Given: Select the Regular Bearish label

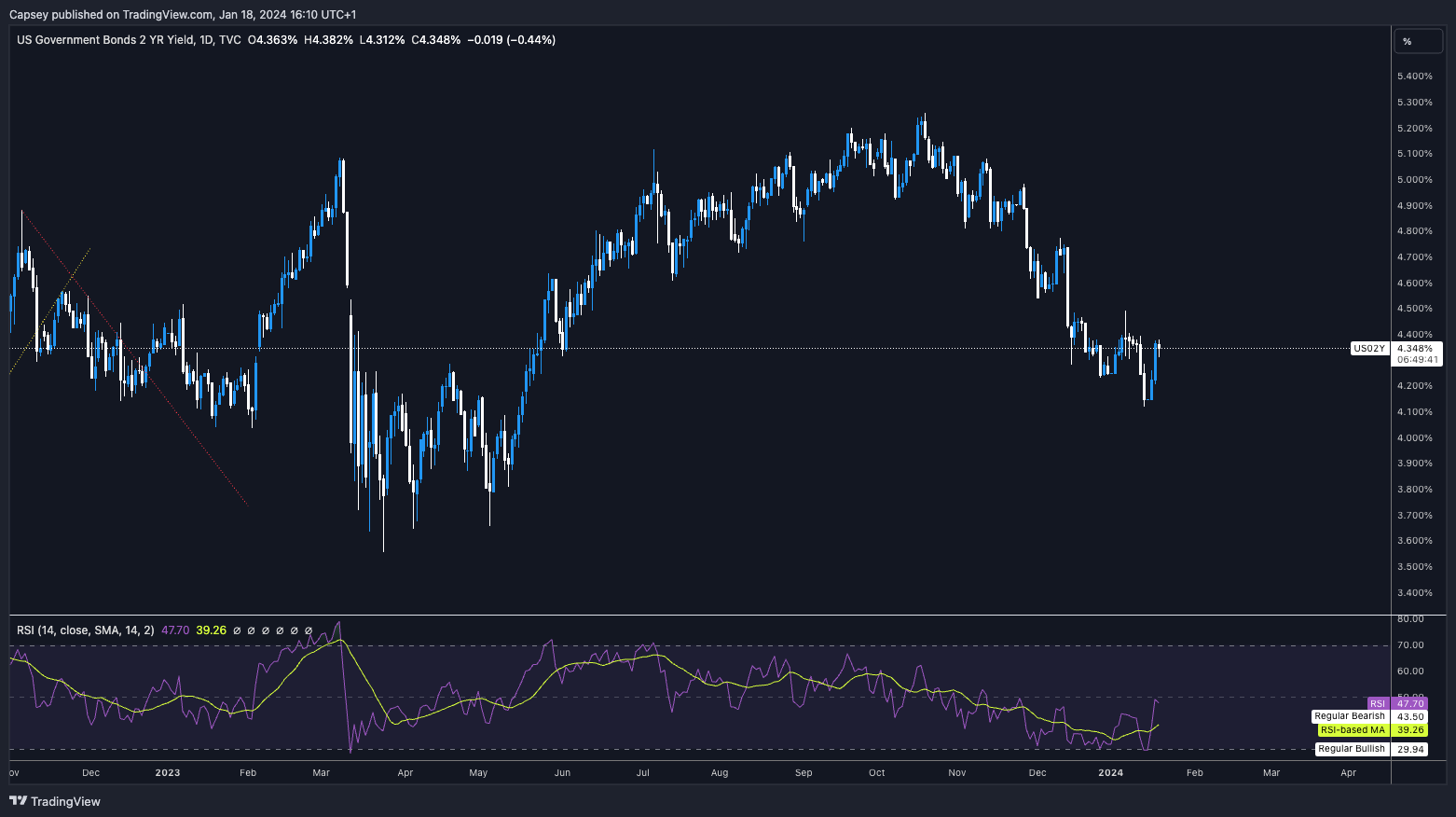Looking at the screenshot, I should pos(1349,716).
